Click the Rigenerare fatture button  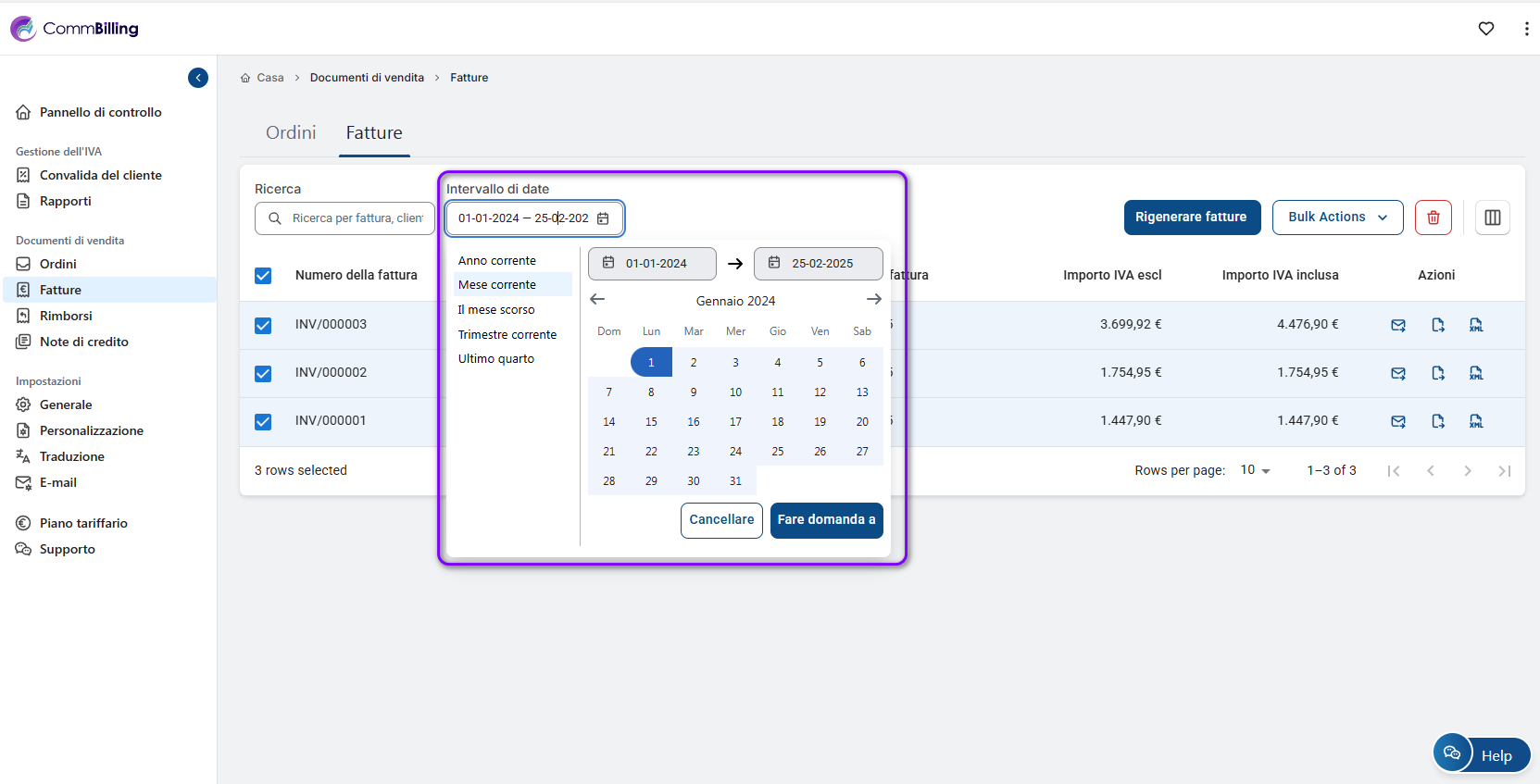(x=1192, y=218)
